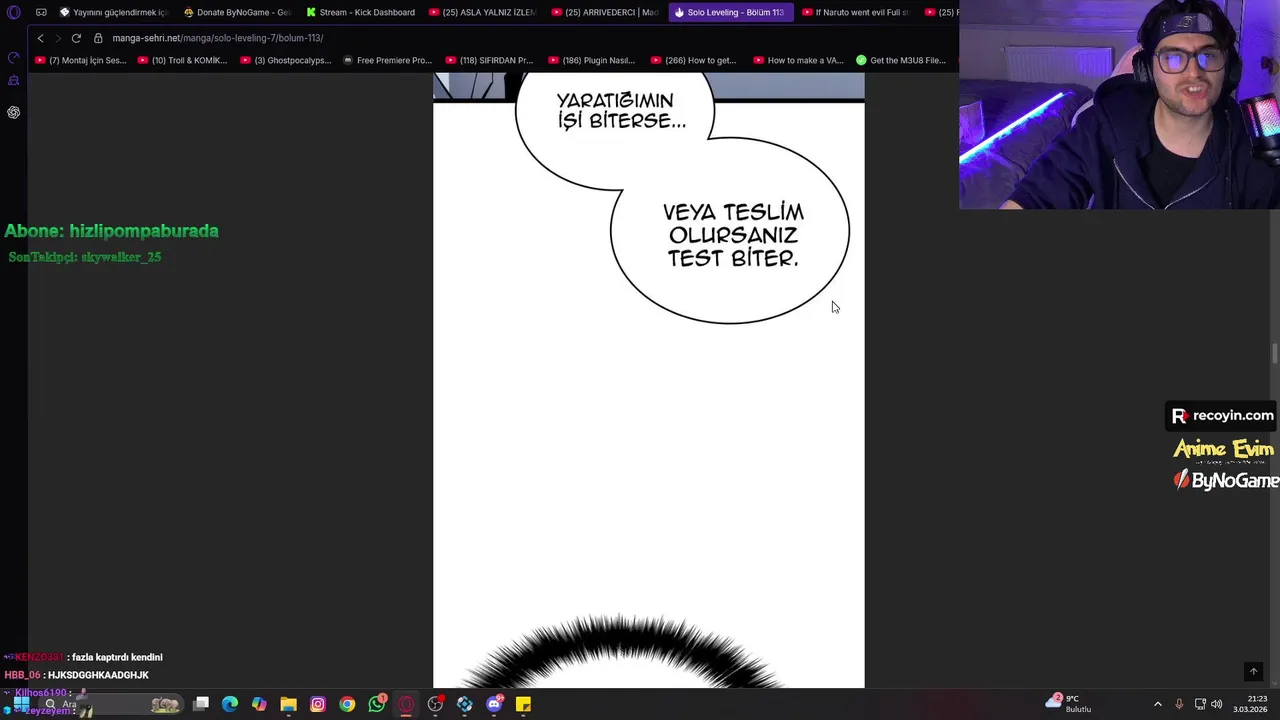Switch to ASLA YALNIZ İZLEME tab
The width and height of the screenshot is (1280, 720).
click(483, 12)
